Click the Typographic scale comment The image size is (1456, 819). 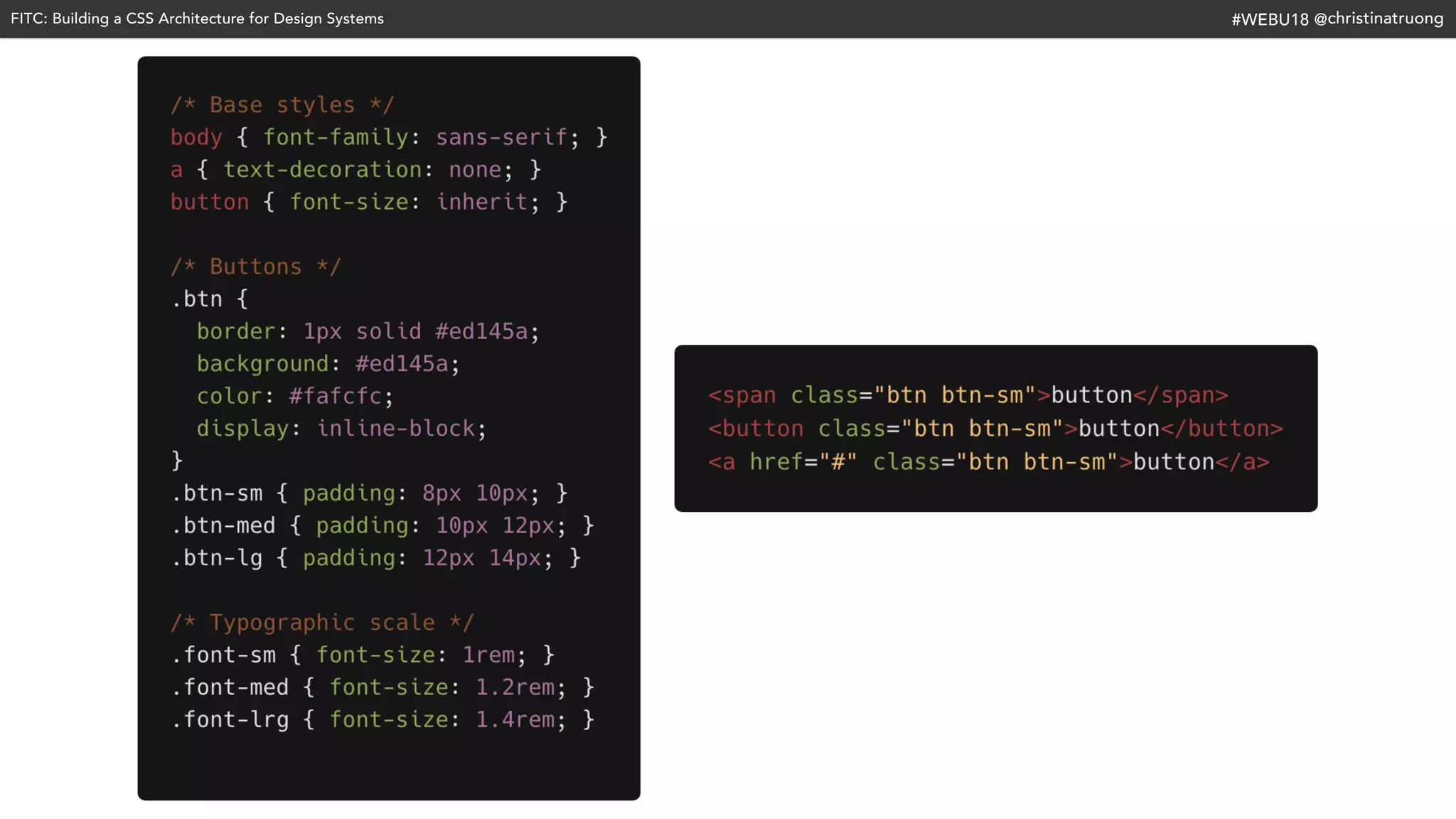point(321,623)
